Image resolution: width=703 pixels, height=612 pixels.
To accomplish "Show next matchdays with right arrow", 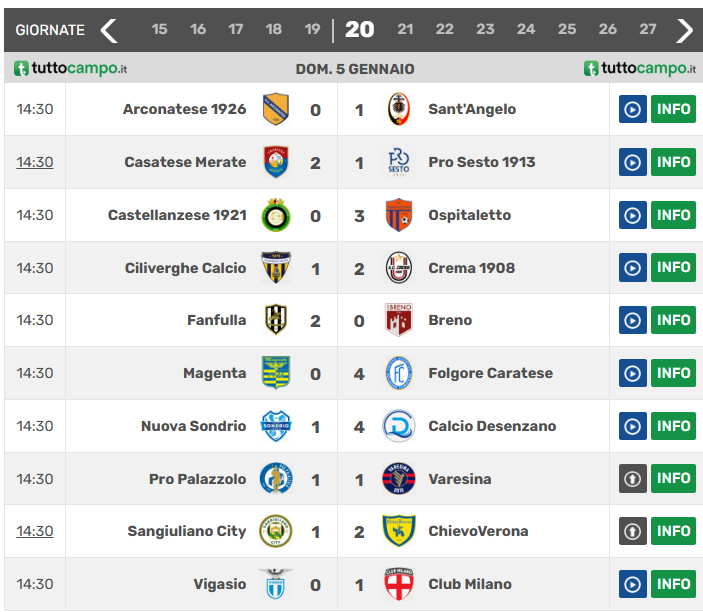I will pos(684,30).
